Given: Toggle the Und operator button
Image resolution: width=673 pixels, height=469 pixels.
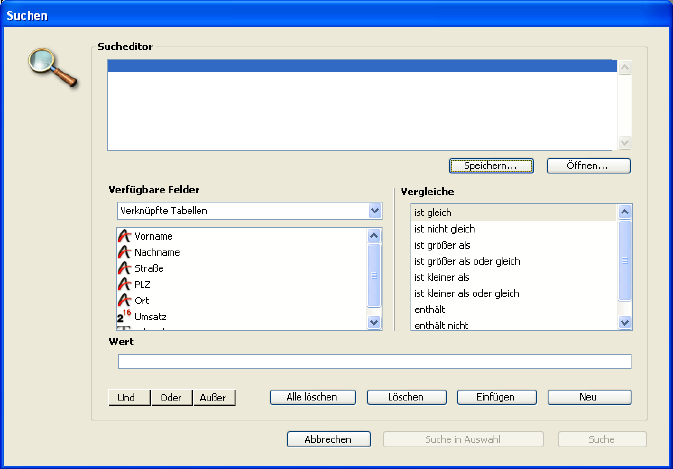Looking at the screenshot, I should [x=128, y=397].
